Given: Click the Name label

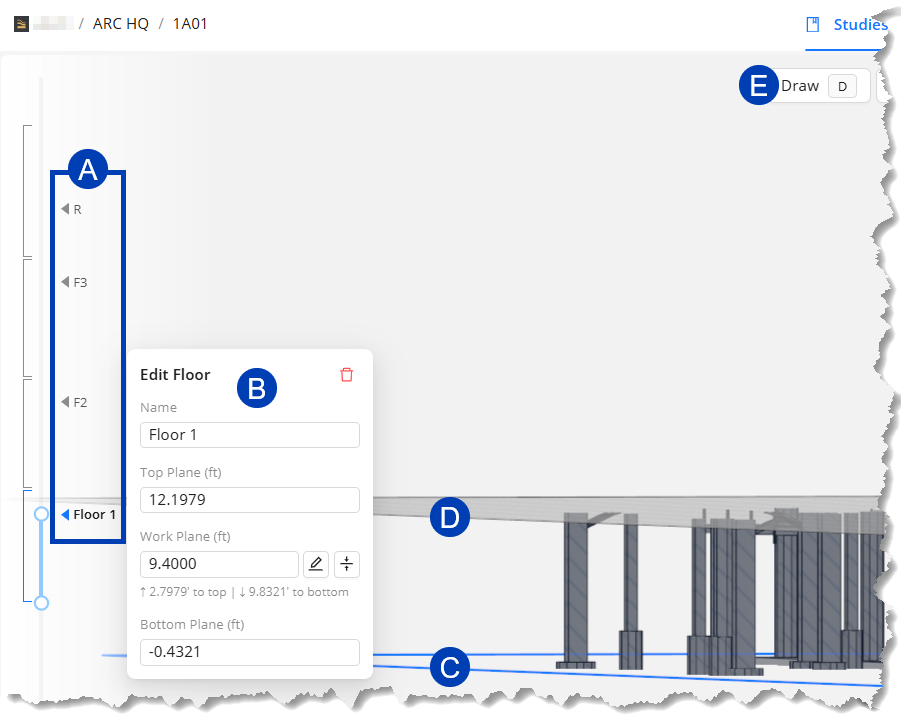Looking at the screenshot, I should pyautogui.click(x=159, y=408).
